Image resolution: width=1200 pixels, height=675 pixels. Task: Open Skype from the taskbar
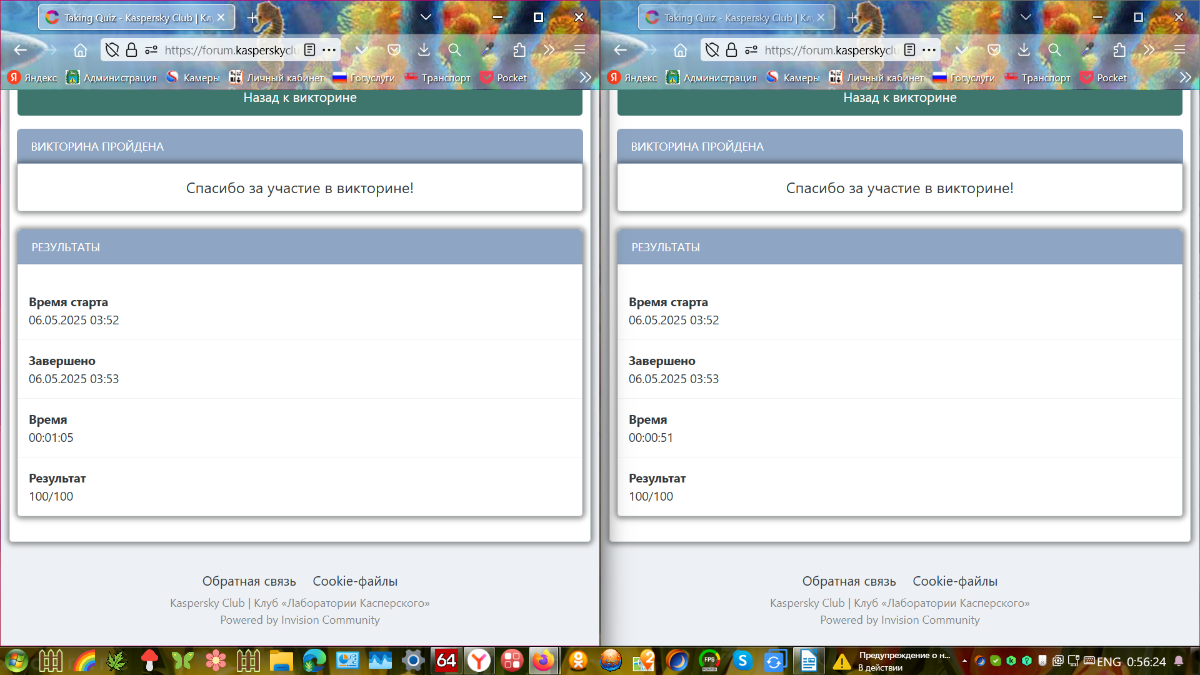click(742, 660)
